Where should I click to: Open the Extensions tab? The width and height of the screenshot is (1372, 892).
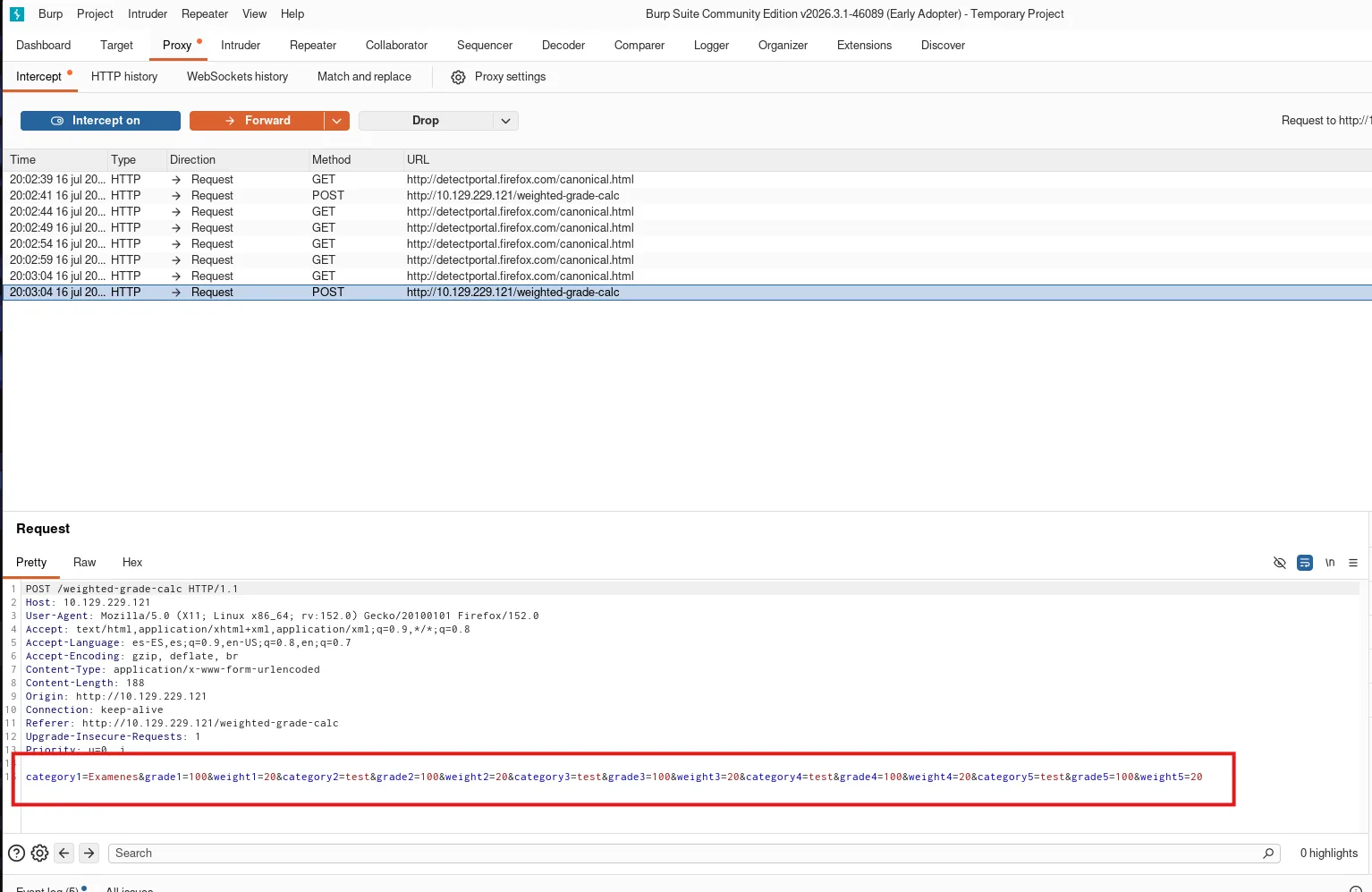(864, 46)
